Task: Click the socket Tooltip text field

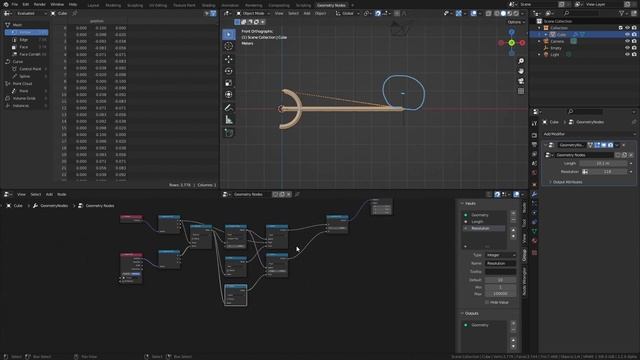Action: coord(500,272)
